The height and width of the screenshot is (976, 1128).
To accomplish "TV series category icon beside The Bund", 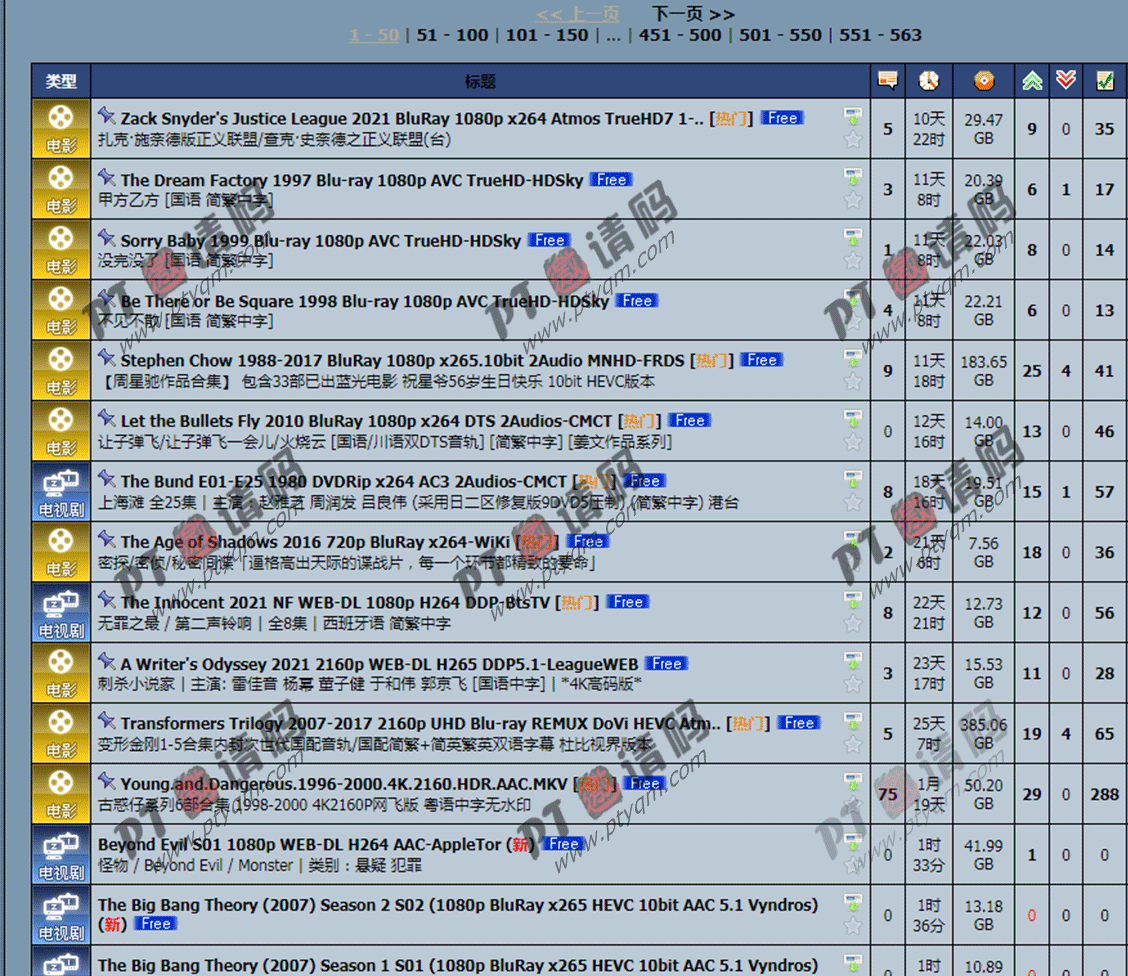I will (x=61, y=491).
